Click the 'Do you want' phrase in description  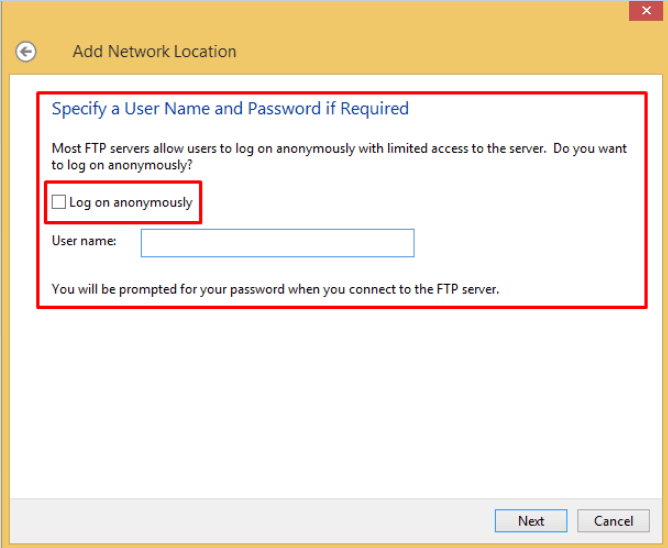590,148
